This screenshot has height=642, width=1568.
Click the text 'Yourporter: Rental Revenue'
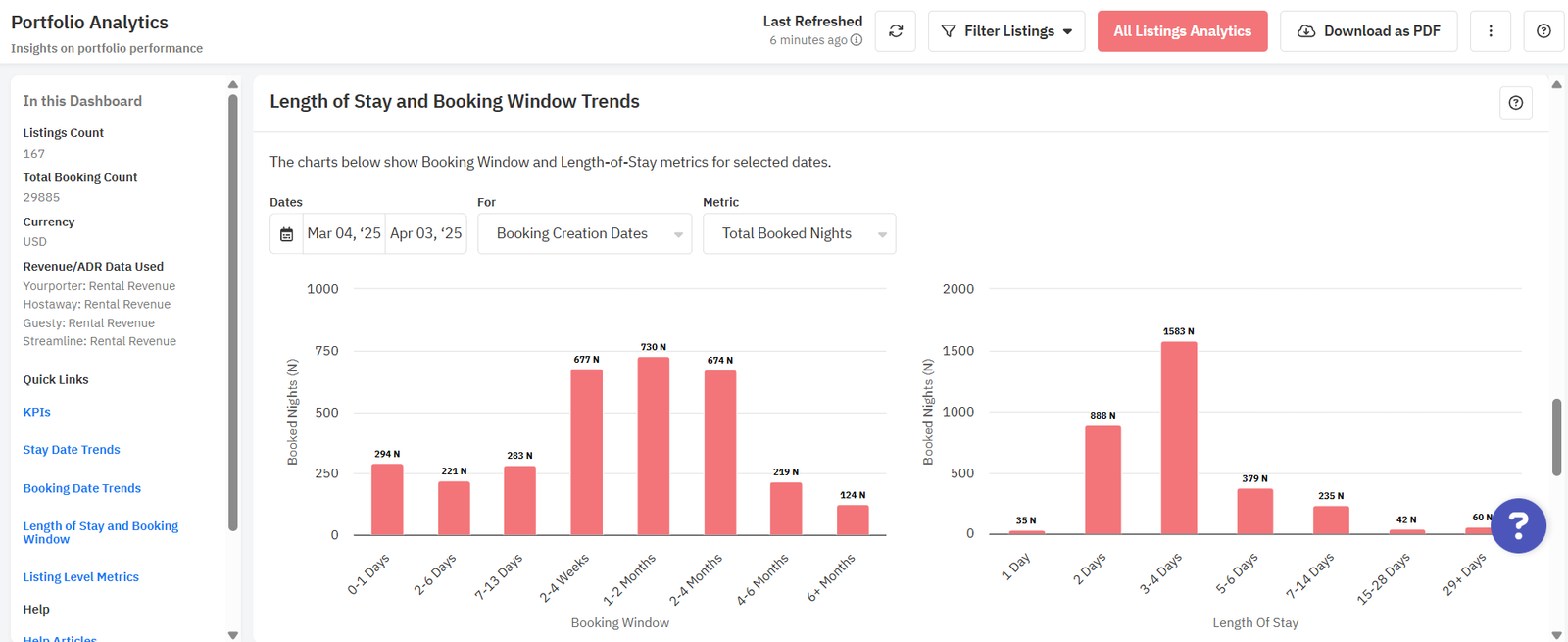(x=100, y=286)
